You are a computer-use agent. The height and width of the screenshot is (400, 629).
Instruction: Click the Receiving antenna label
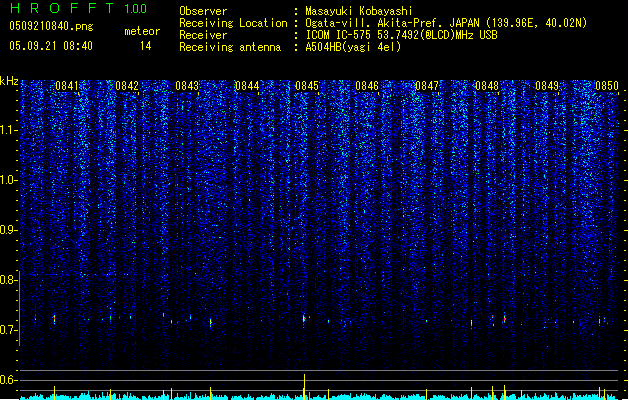(230, 47)
